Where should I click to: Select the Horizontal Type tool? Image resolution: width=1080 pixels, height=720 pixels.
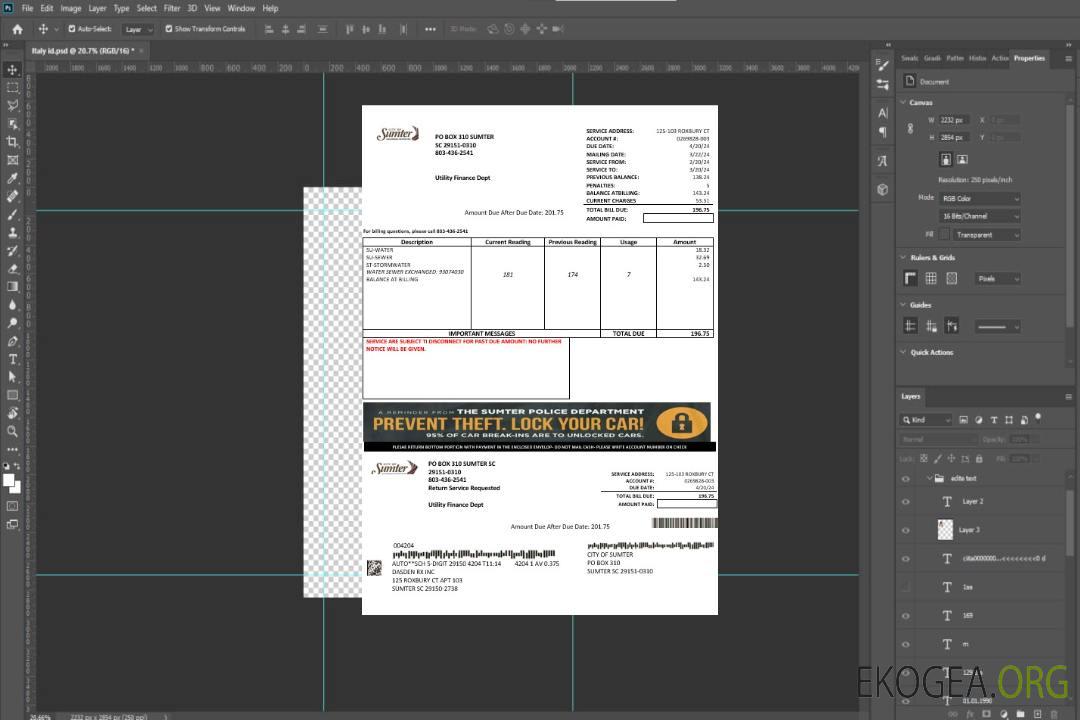pyautogui.click(x=13, y=359)
